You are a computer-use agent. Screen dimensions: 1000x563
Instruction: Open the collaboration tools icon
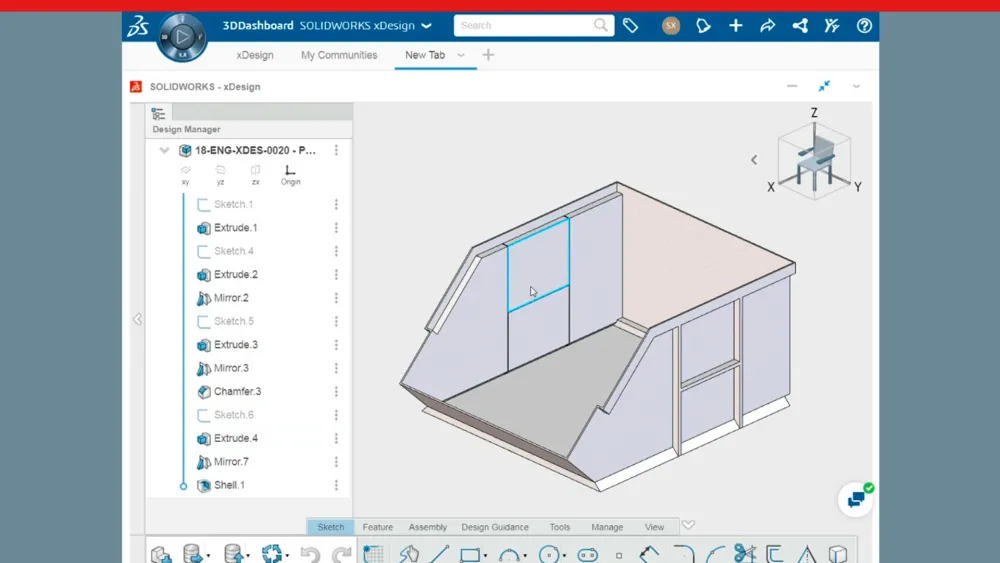[x=831, y=26]
